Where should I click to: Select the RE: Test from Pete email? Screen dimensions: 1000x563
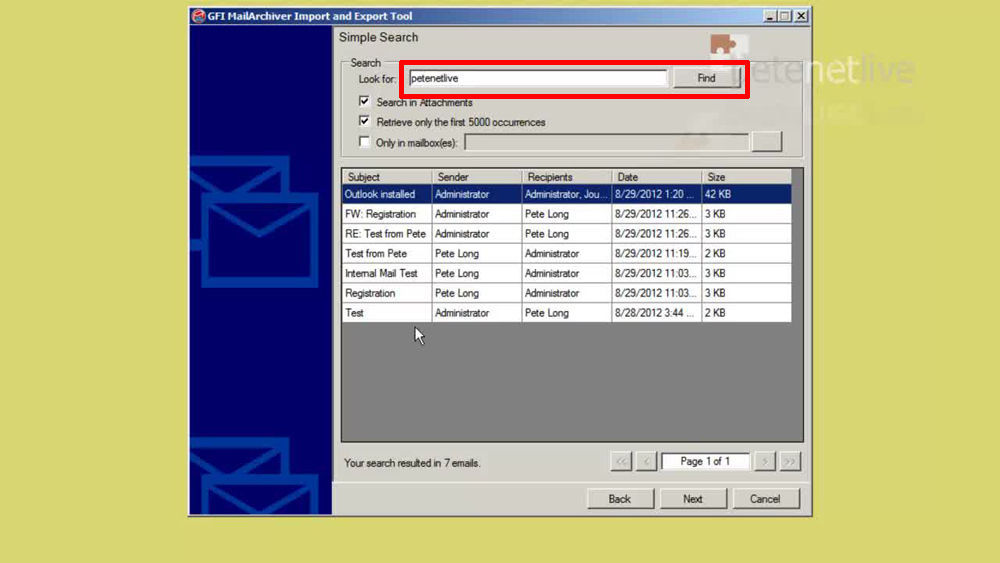point(566,233)
